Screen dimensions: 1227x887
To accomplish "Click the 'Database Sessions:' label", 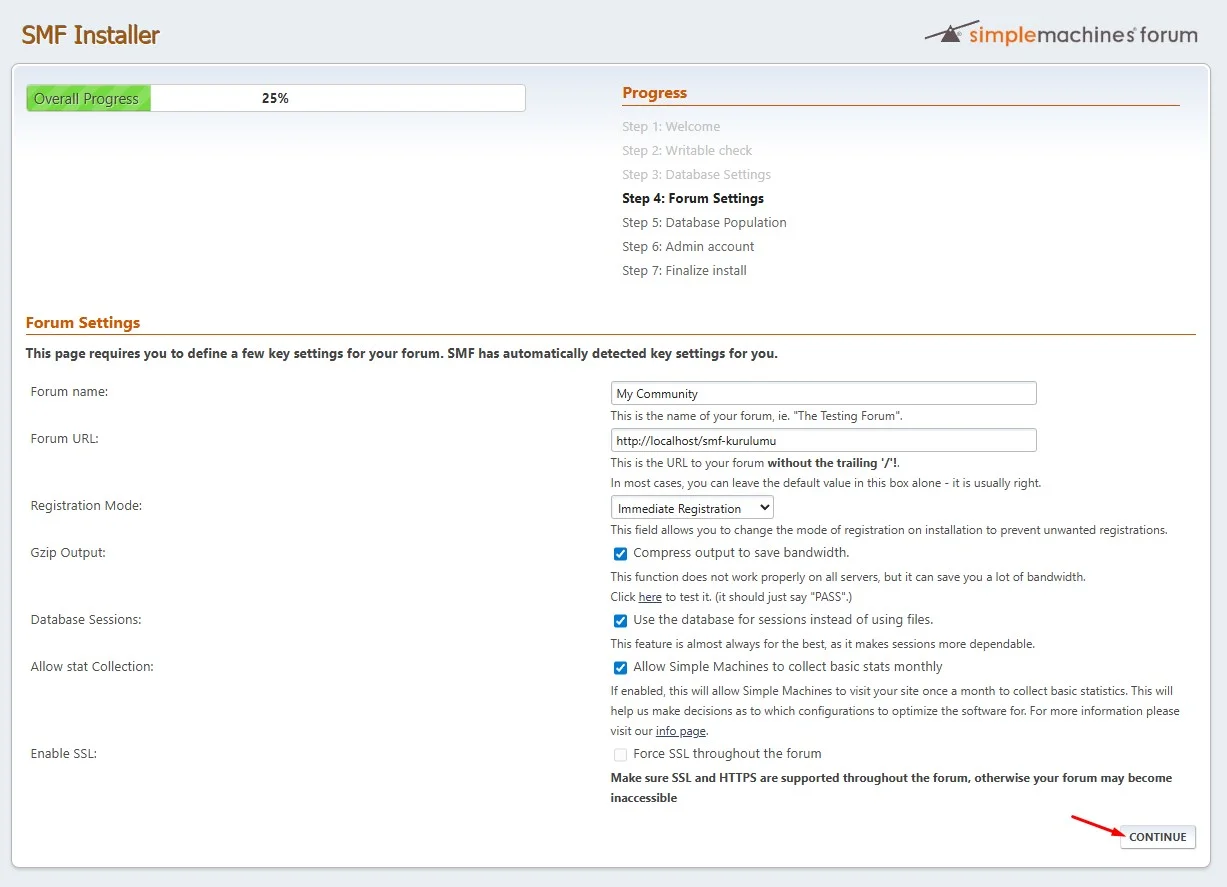I will coord(86,620).
